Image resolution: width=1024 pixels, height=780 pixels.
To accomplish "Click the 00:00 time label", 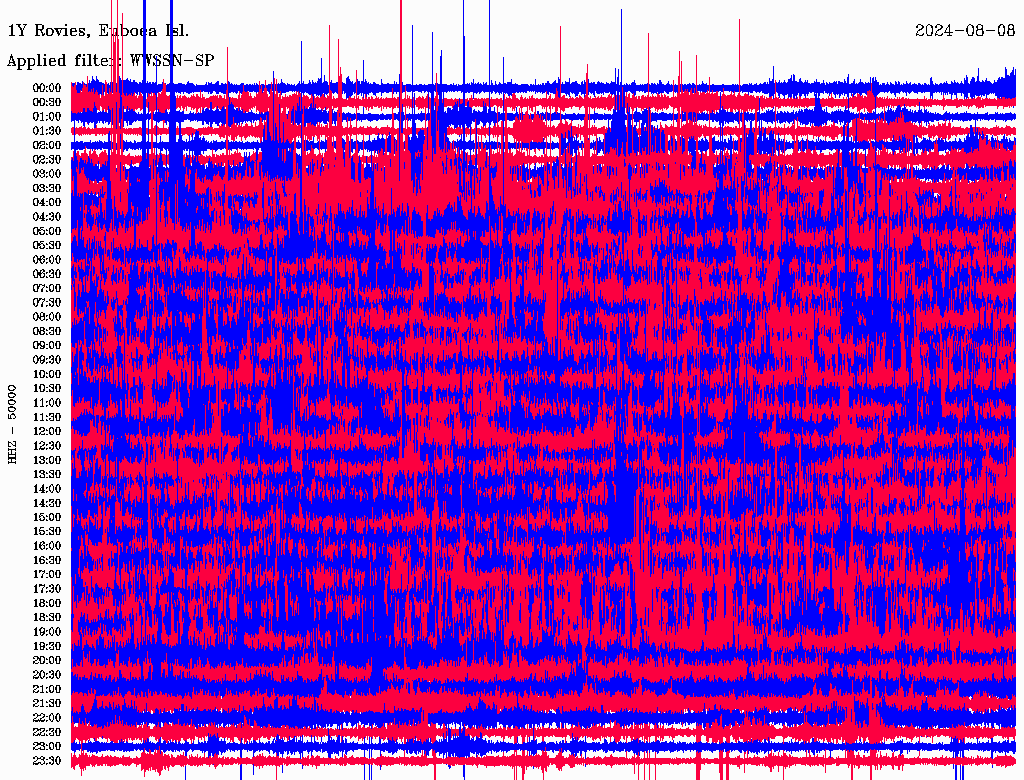I will (x=47, y=88).
